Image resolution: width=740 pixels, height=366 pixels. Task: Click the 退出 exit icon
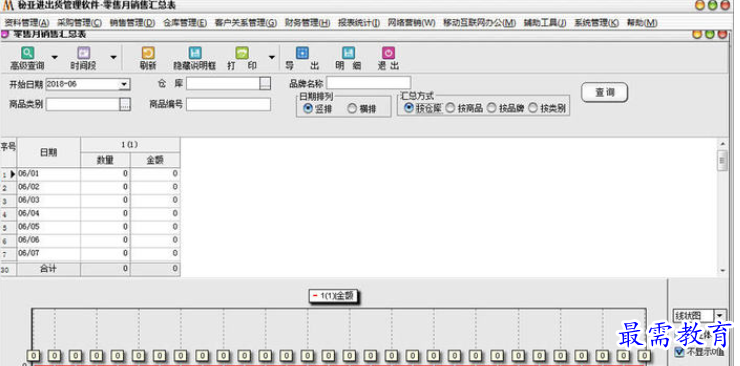point(388,53)
